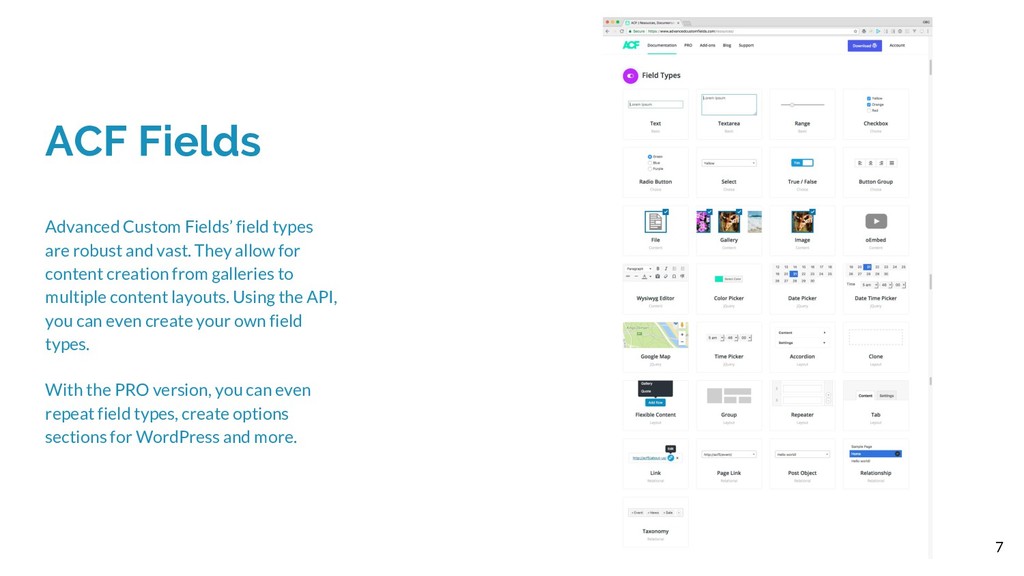Click the Google Map thumbnail

point(655,336)
